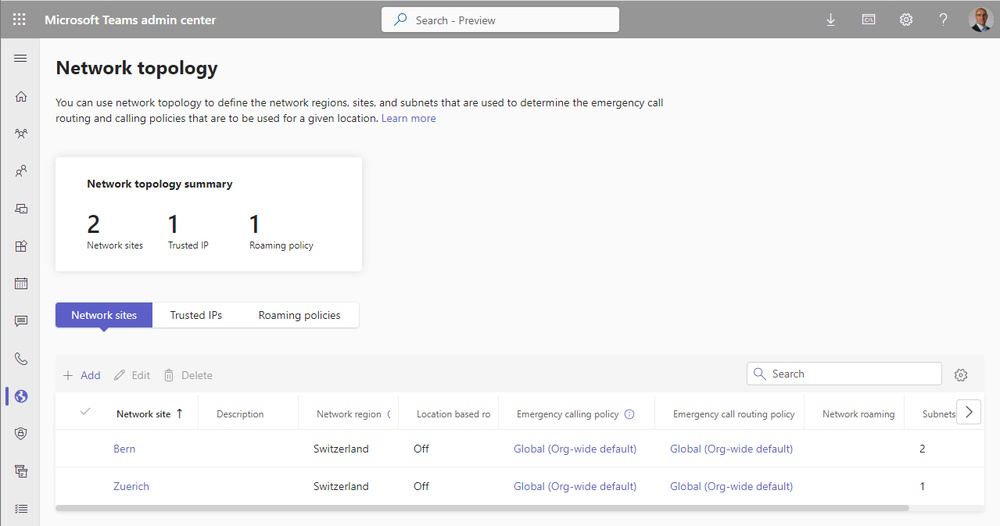Open Bern's emergency calling policy link
Screen dimensions: 1000x526
(x=575, y=449)
